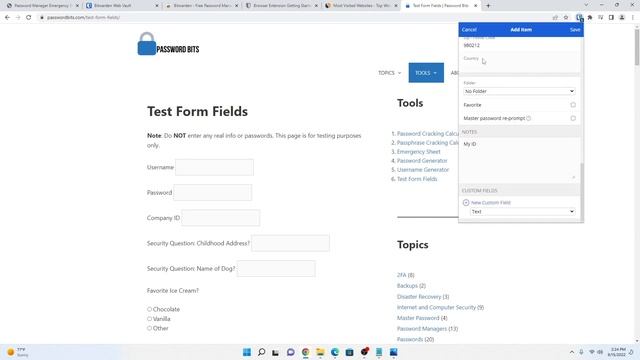The height and width of the screenshot is (360, 640).
Task: Open the Chrome three-dot menu
Action: 633,18
